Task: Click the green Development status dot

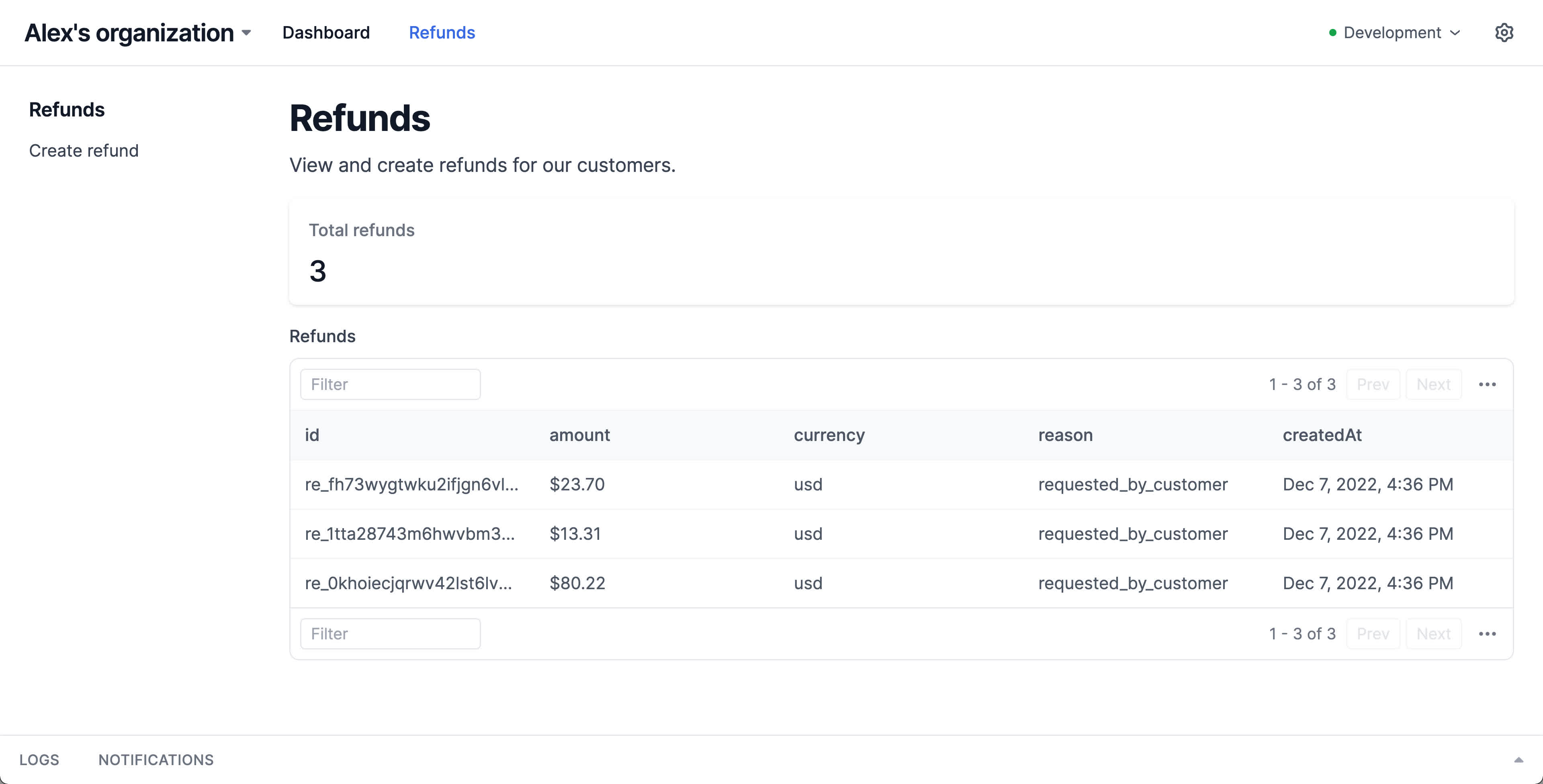Action: 1332,33
